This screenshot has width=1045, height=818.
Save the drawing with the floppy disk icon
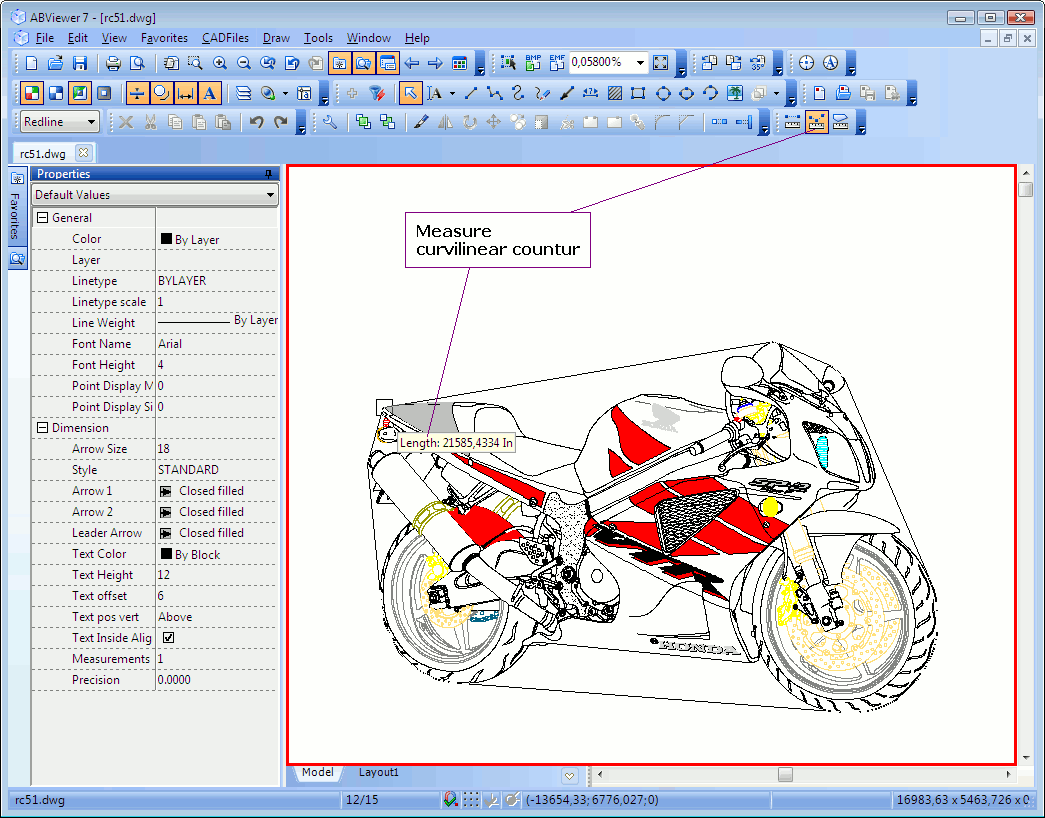pos(80,63)
